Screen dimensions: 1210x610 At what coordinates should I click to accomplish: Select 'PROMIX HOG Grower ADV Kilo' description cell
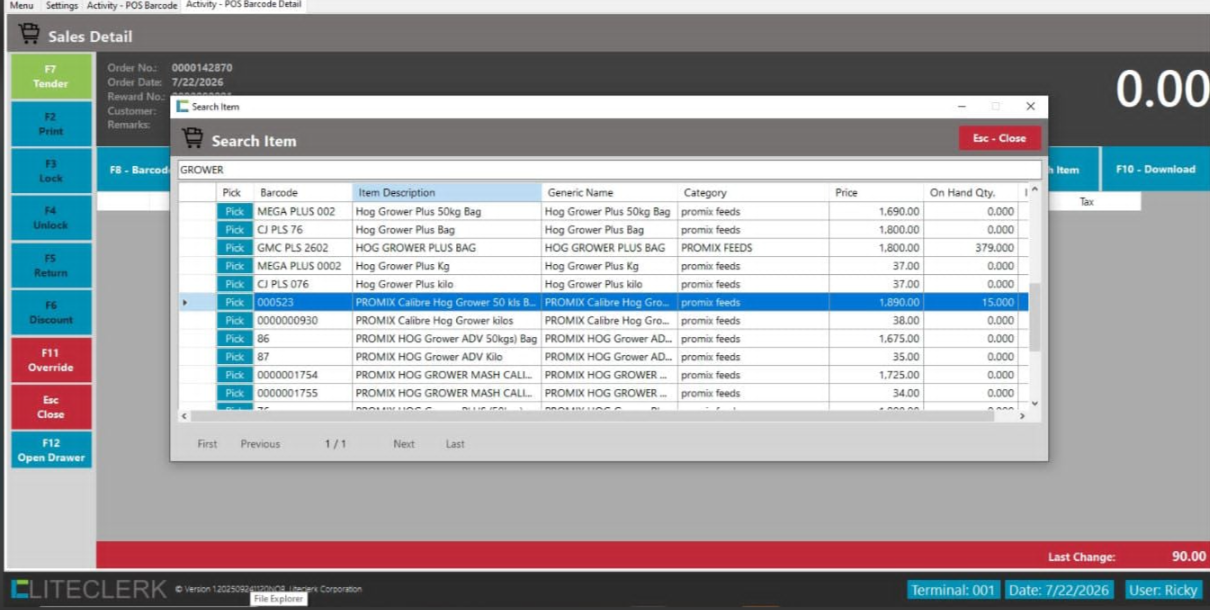click(x=446, y=356)
